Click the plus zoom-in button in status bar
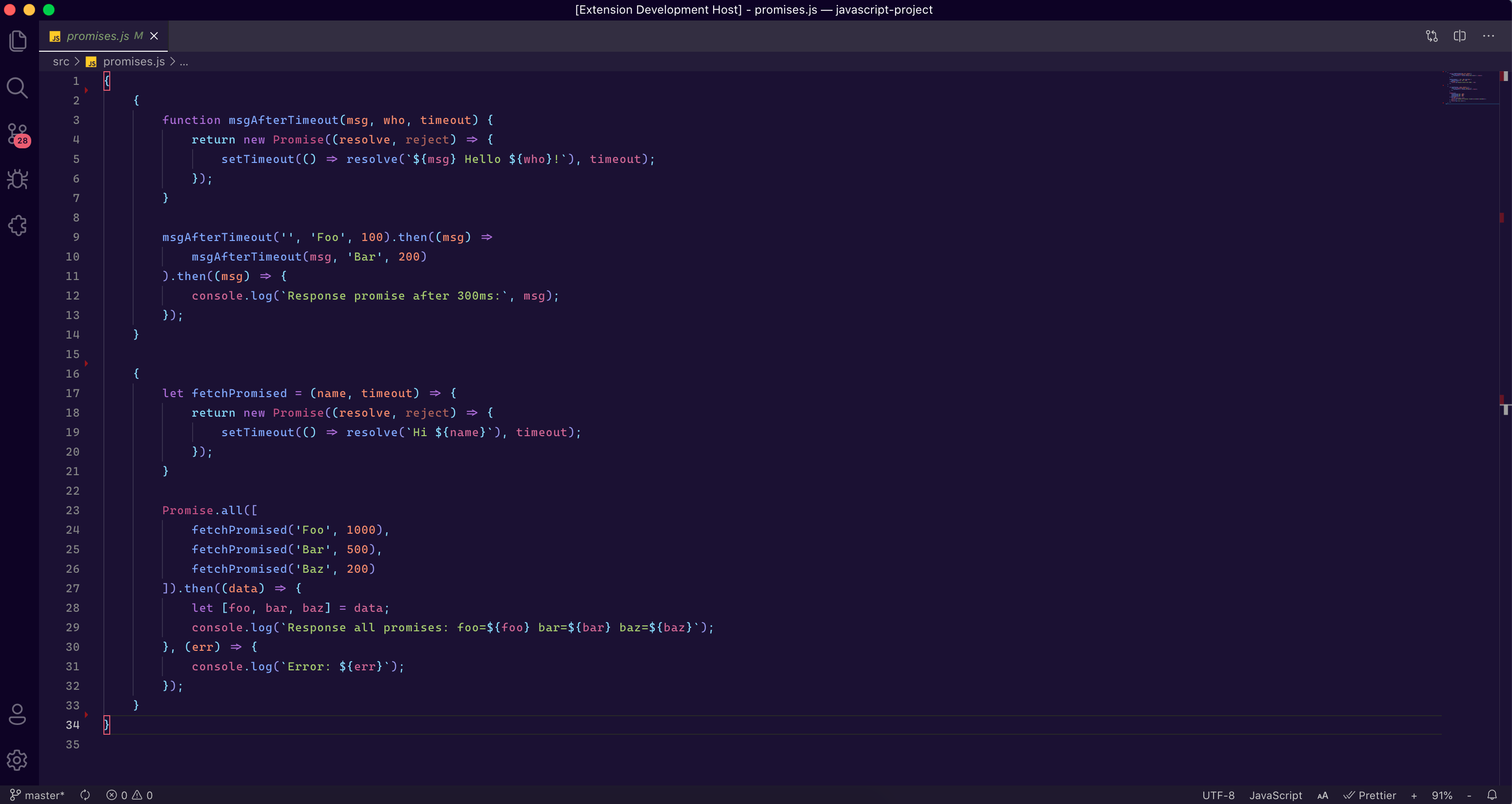 coord(1414,796)
